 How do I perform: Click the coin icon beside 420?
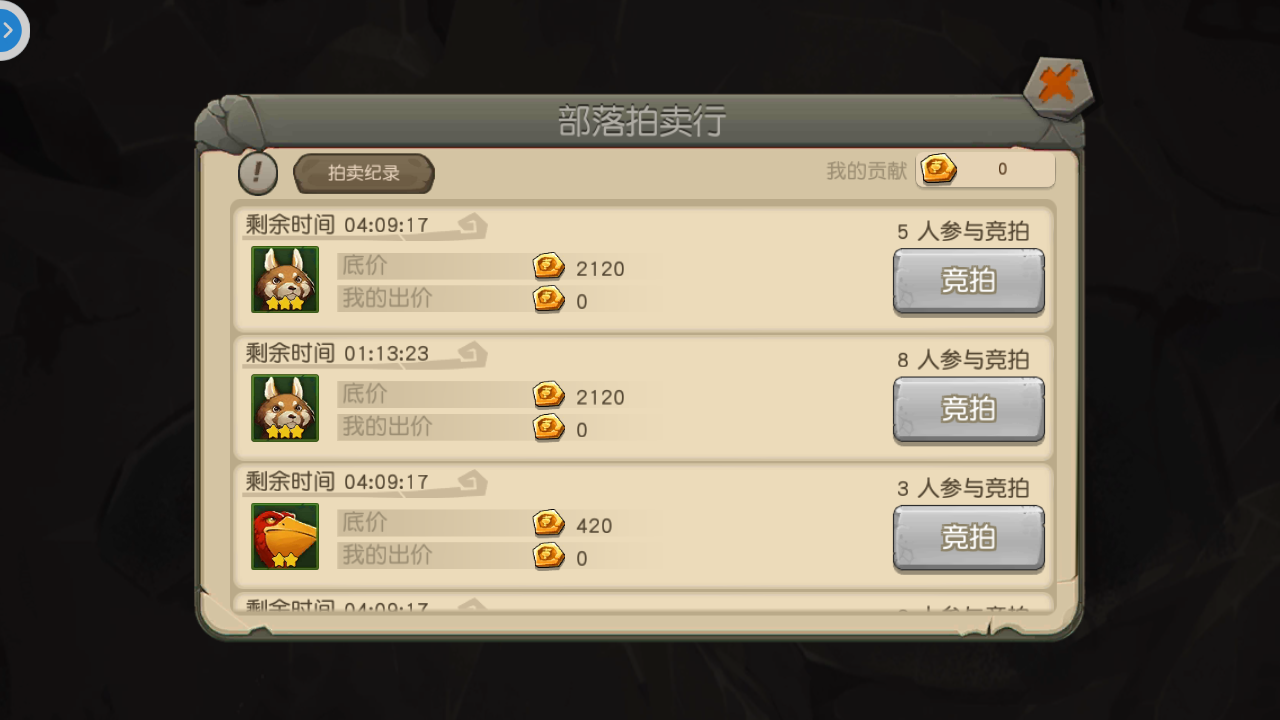[x=548, y=523]
